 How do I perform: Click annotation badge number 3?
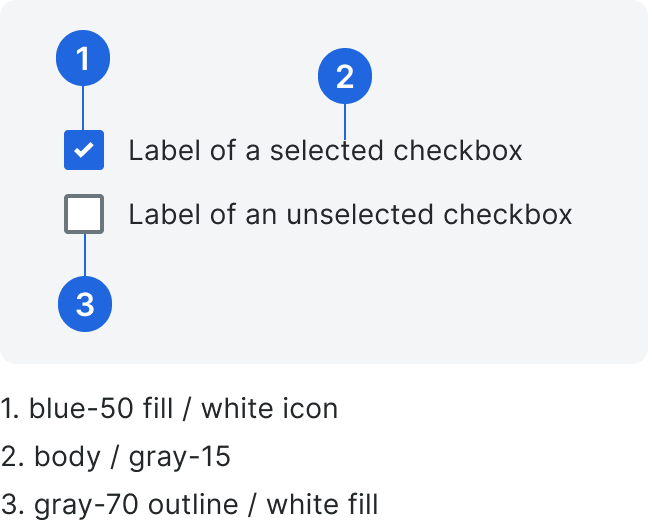coord(85,304)
